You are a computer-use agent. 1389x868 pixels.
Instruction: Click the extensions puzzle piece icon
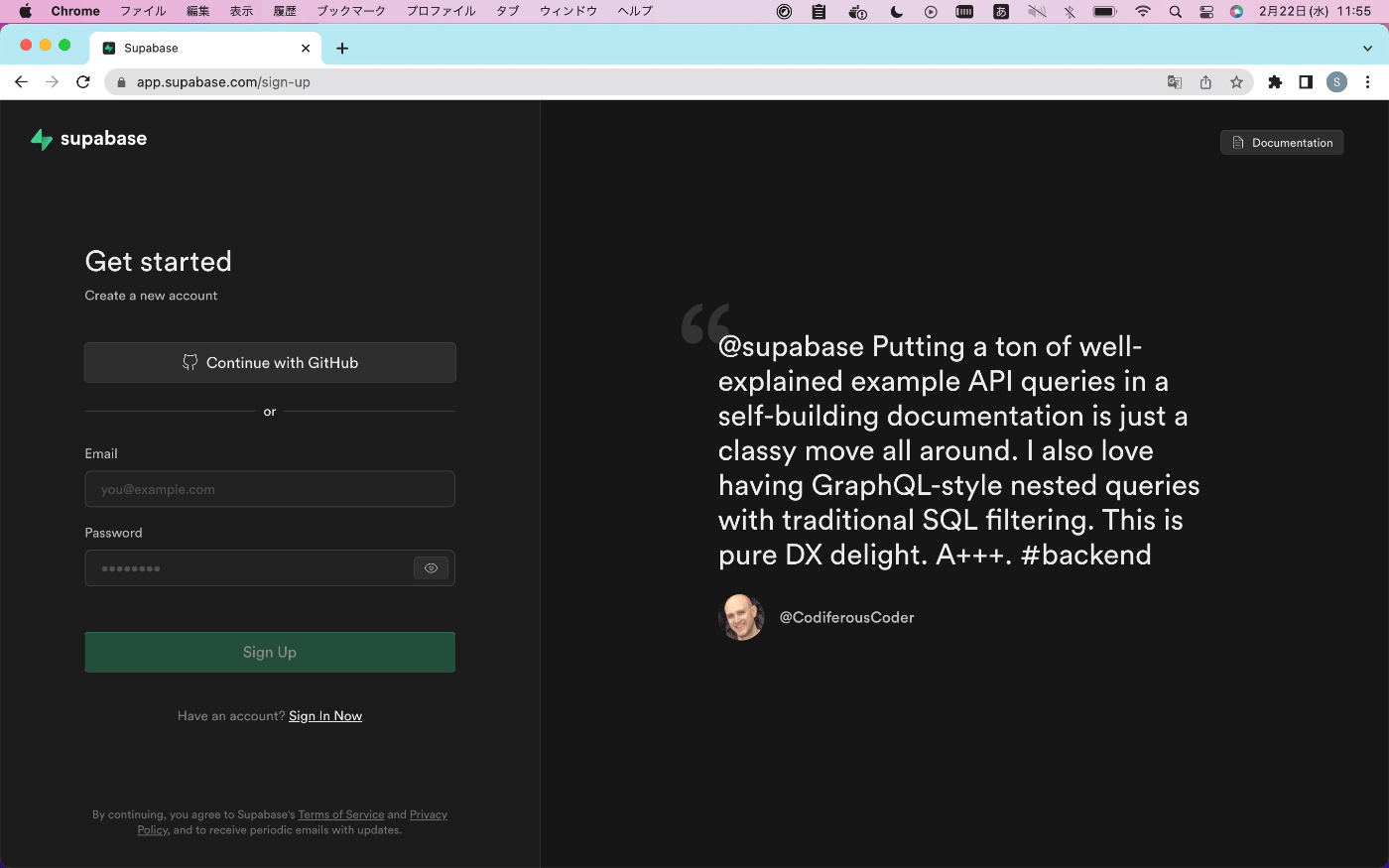coord(1275,82)
